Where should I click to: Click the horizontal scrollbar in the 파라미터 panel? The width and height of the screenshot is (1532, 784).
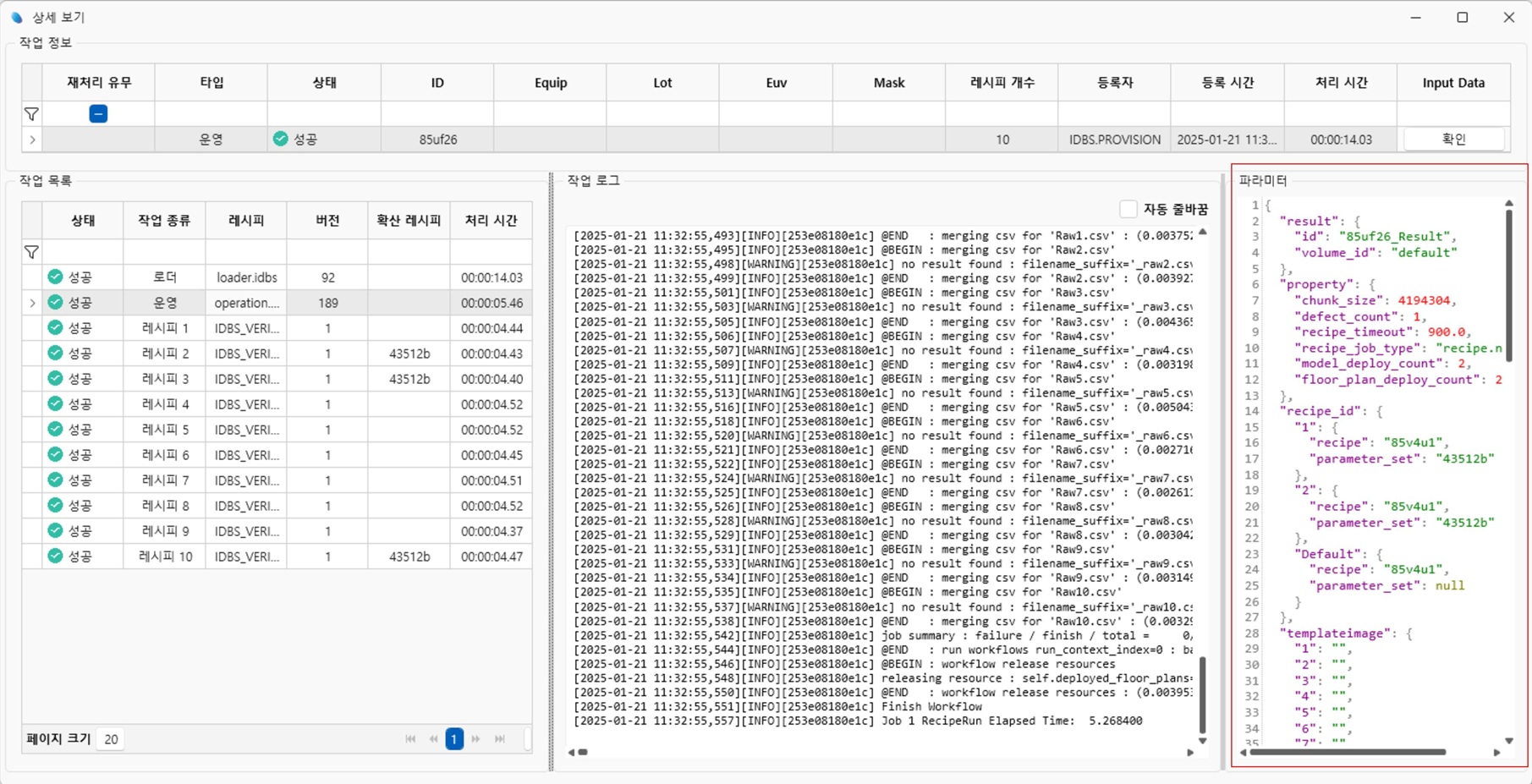pyautogui.click(x=1347, y=752)
